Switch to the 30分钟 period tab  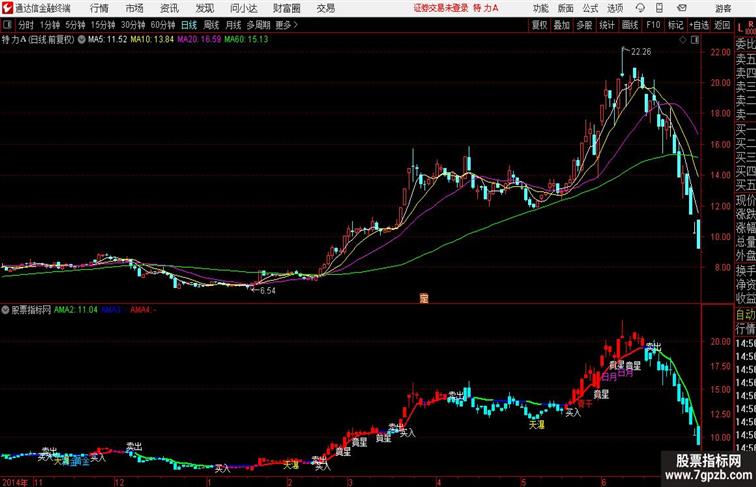(x=133, y=25)
